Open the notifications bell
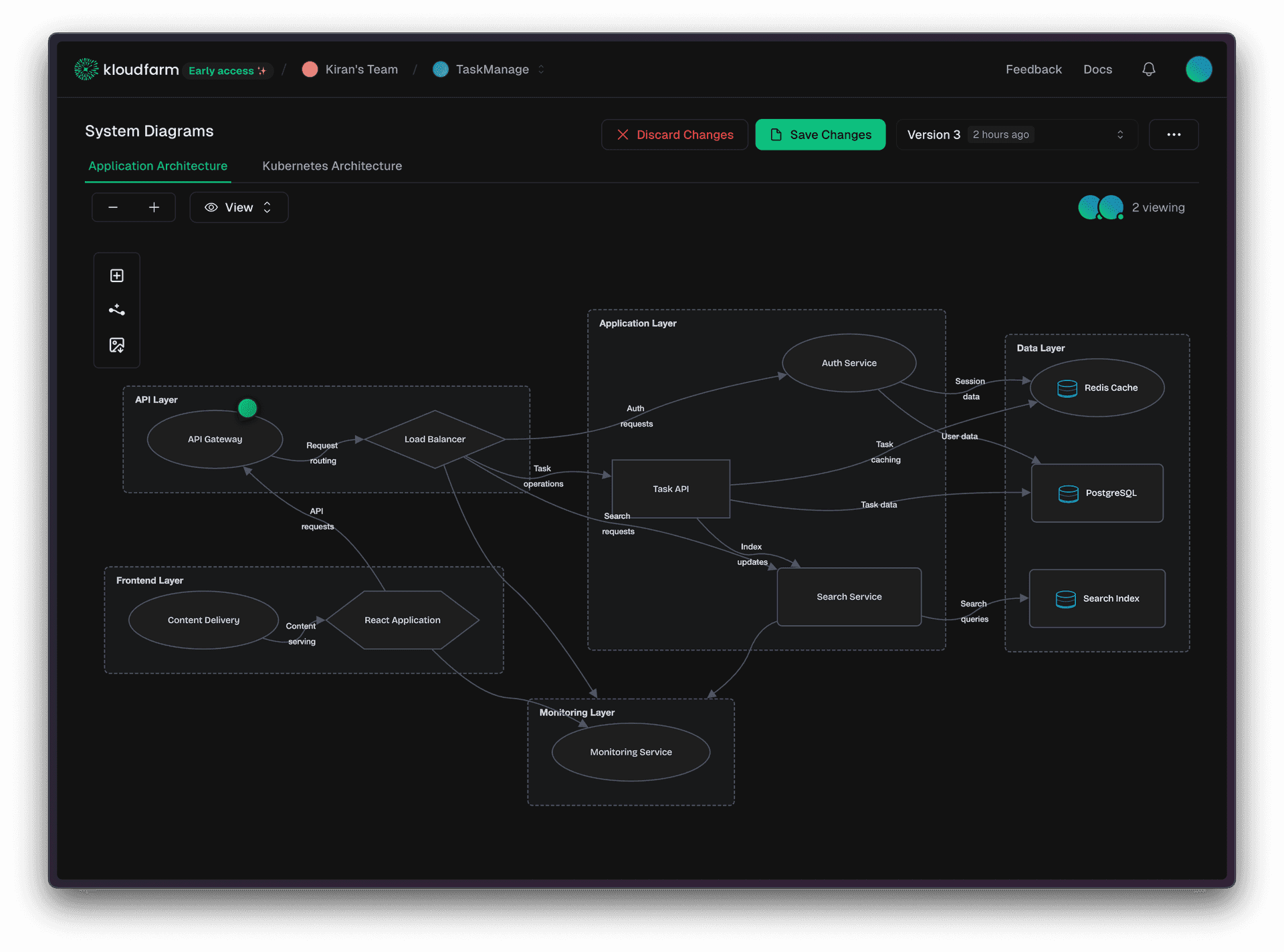The height and width of the screenshot is (952, 1284). pyautogui.click(x=1148, y=70)
